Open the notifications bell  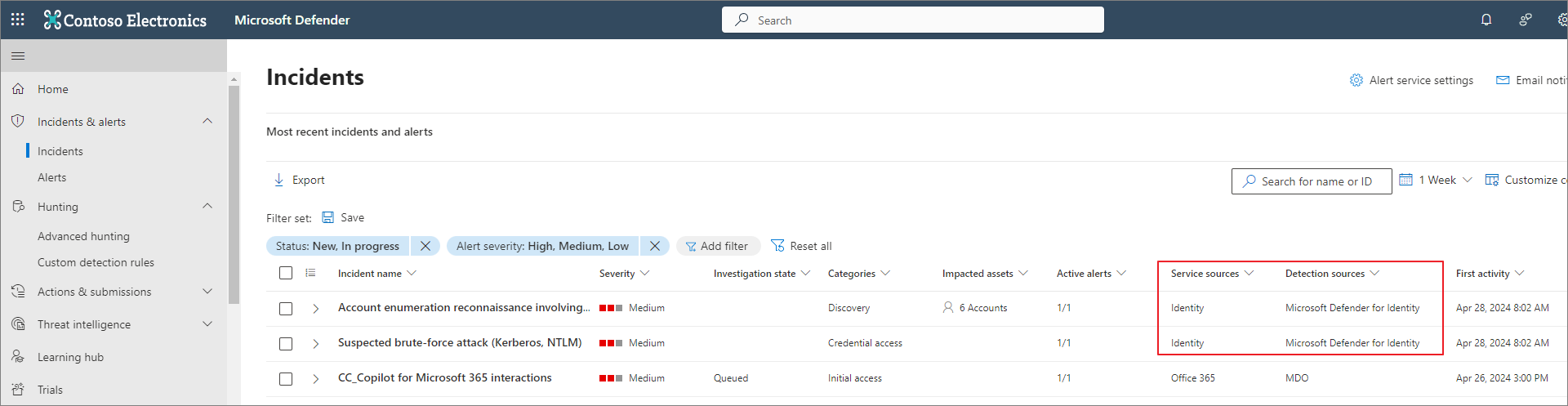(1486, 20)
